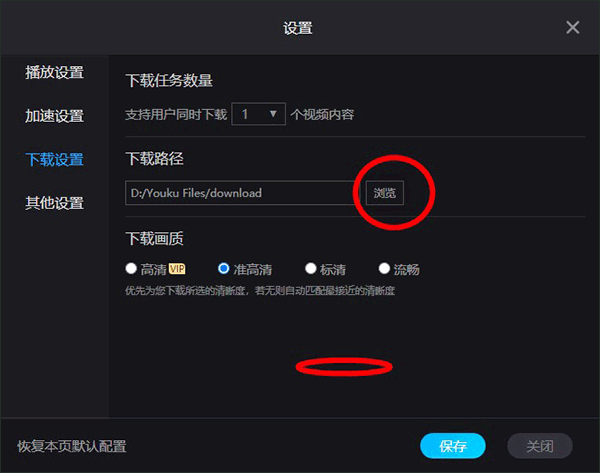The height and width of the screenshot is (473, 600).
Task: Click the VIP badge beside 高清
Action: [x=177, y=269]
